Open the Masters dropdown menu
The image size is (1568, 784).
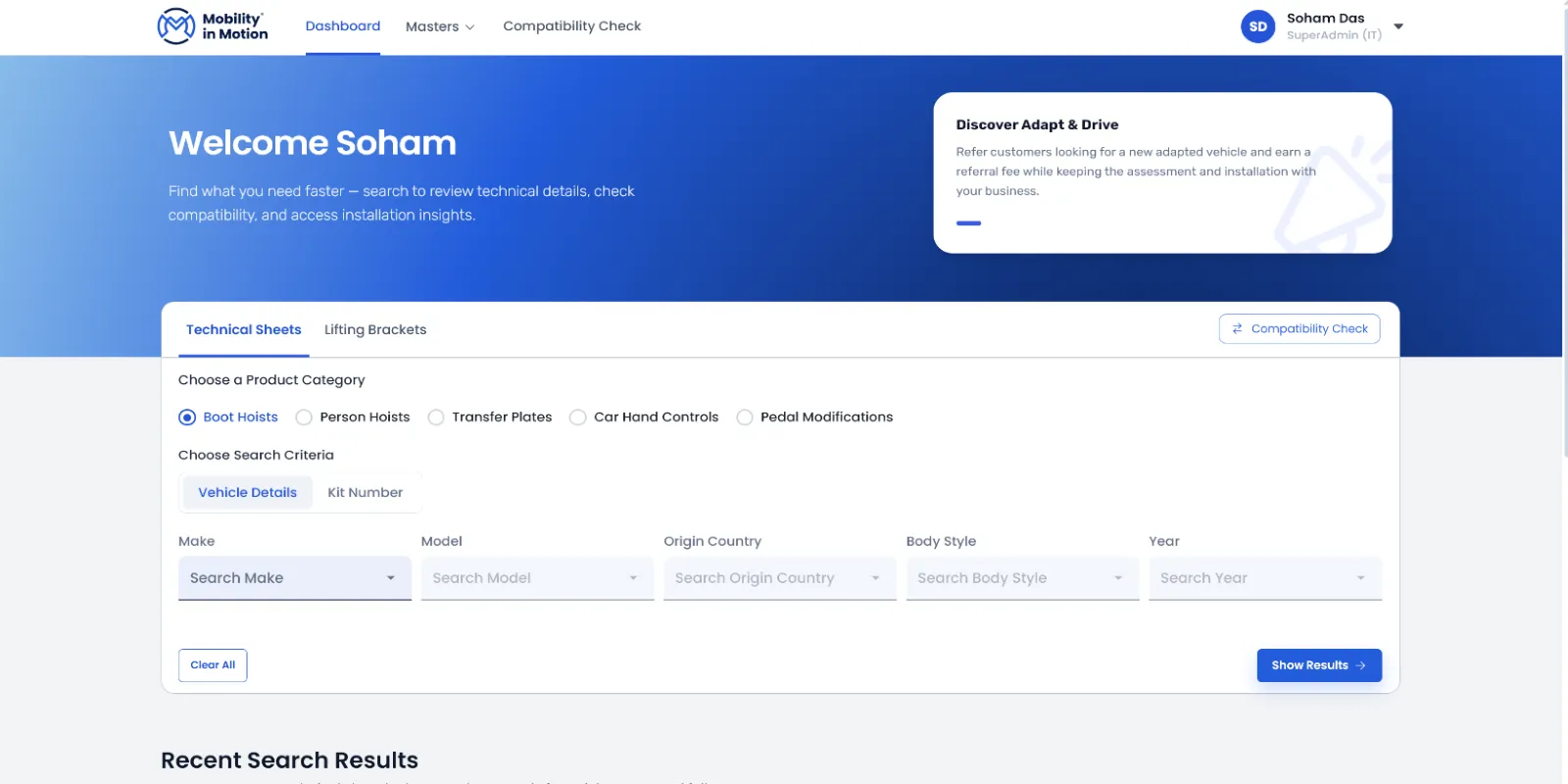440,26
